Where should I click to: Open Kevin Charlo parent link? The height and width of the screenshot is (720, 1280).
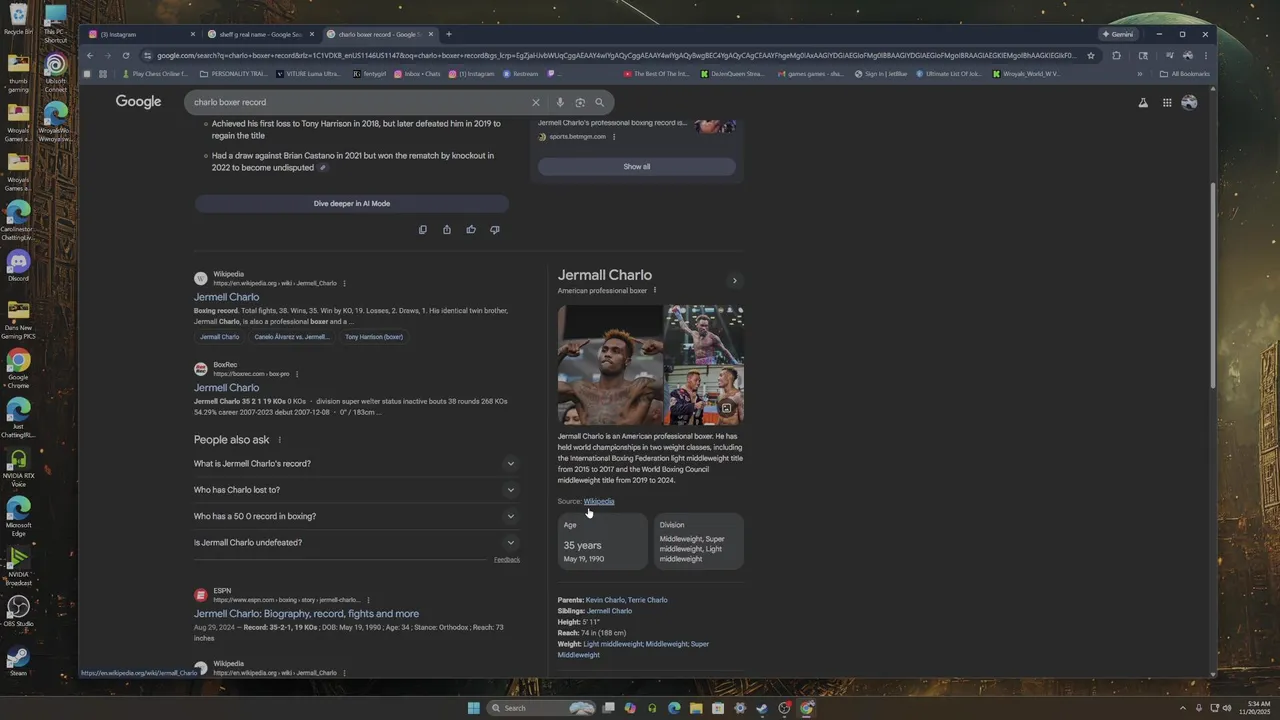[605, 600]
